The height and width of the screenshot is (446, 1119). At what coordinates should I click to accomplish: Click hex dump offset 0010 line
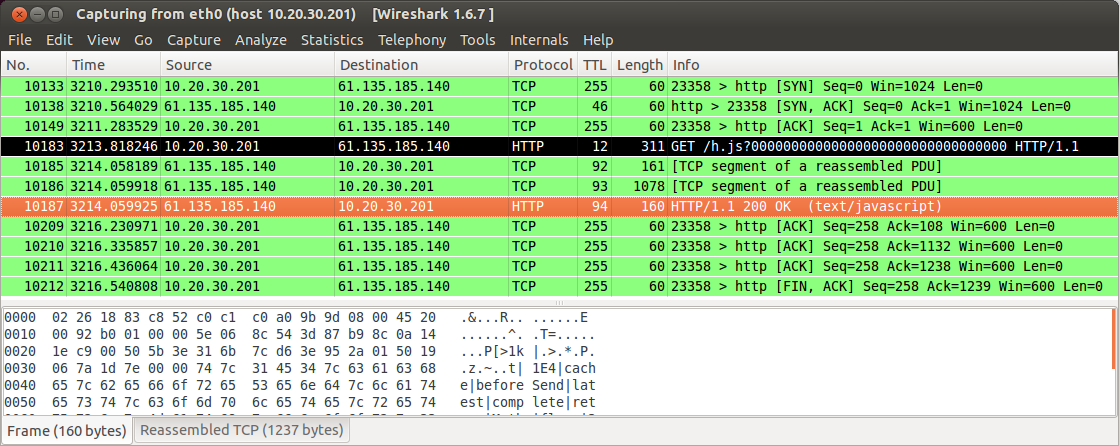[300, 335]
